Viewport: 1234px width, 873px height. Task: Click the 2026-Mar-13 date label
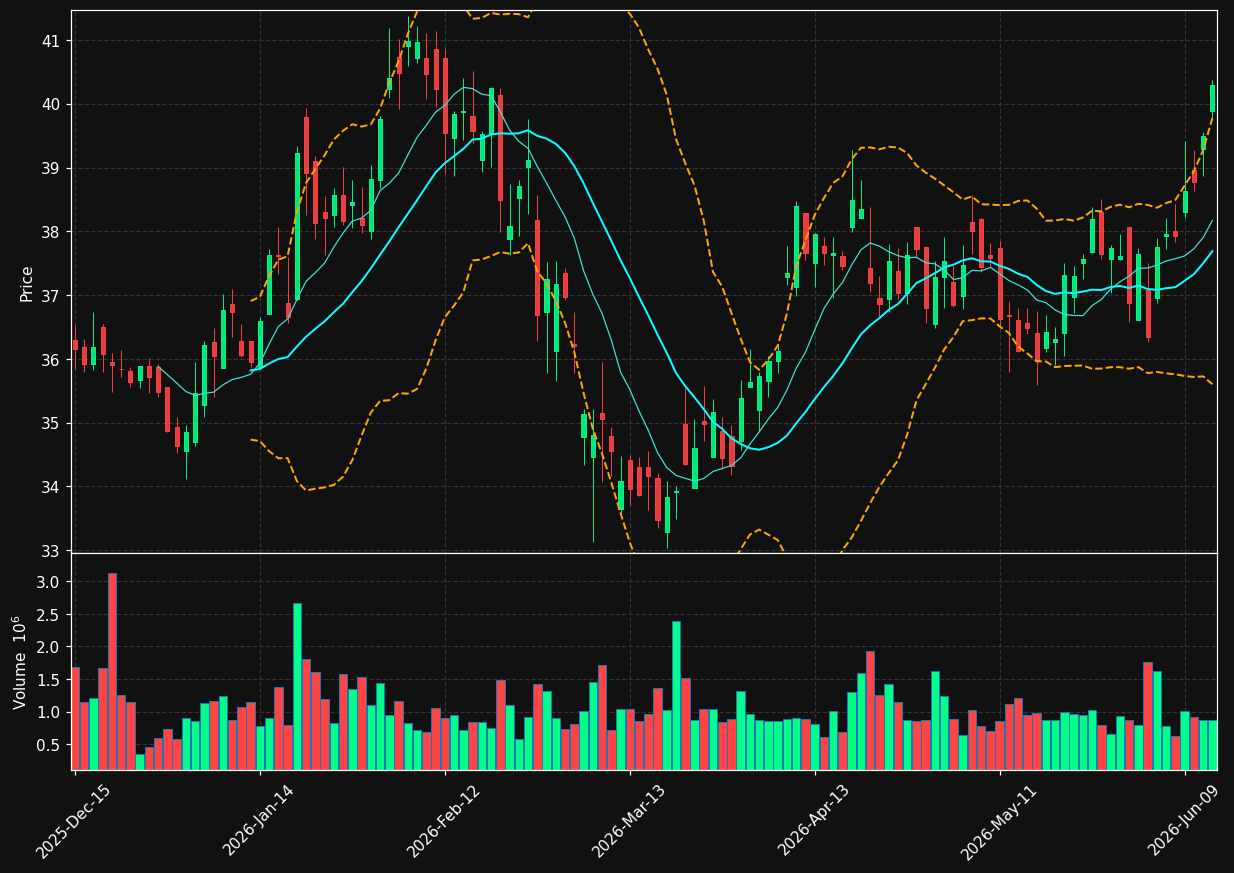(629, 821)
